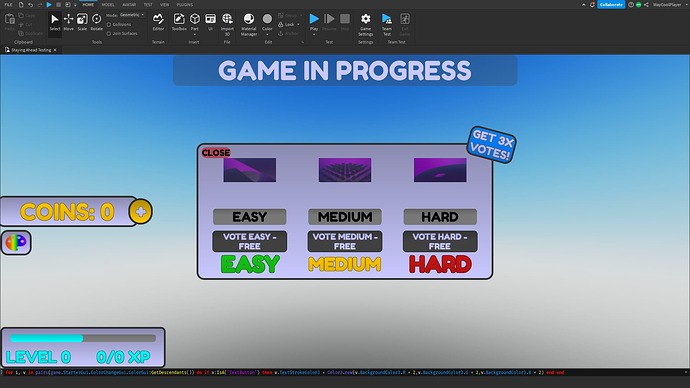Expand the Color dropdown arrow
690x388 pixels.
pyautogui.click(x=267, y=34)
